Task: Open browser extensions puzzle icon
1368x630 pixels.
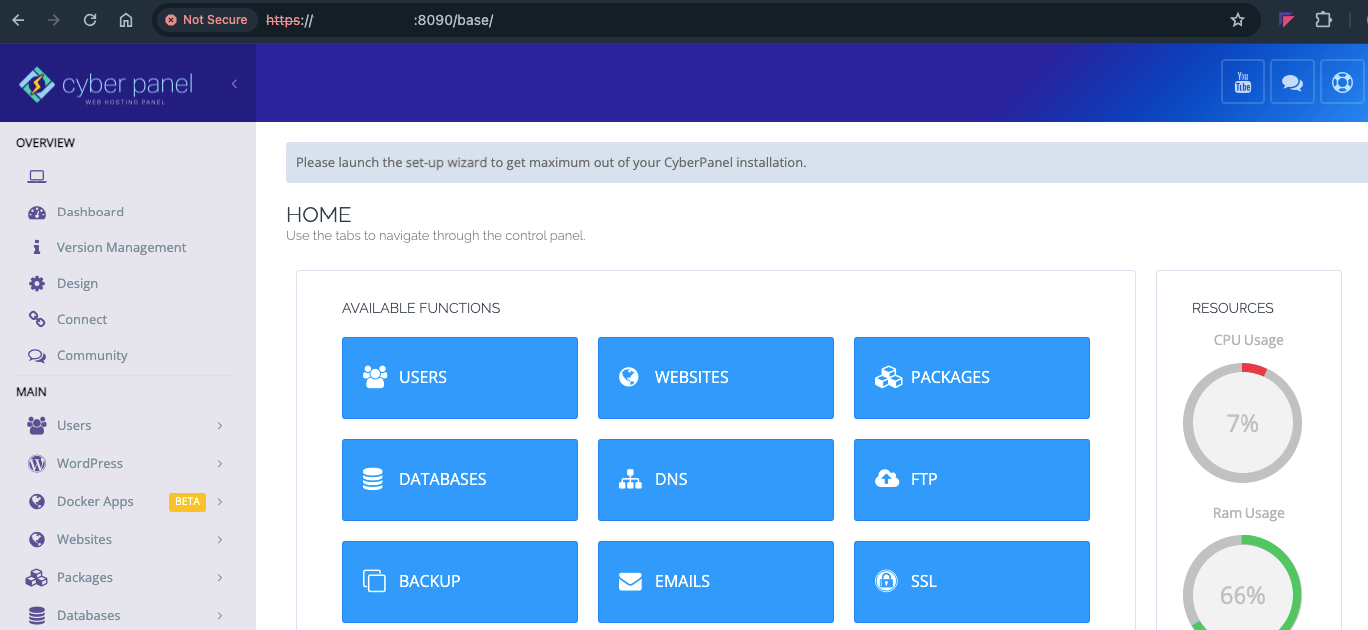Action: [1323, 20]
